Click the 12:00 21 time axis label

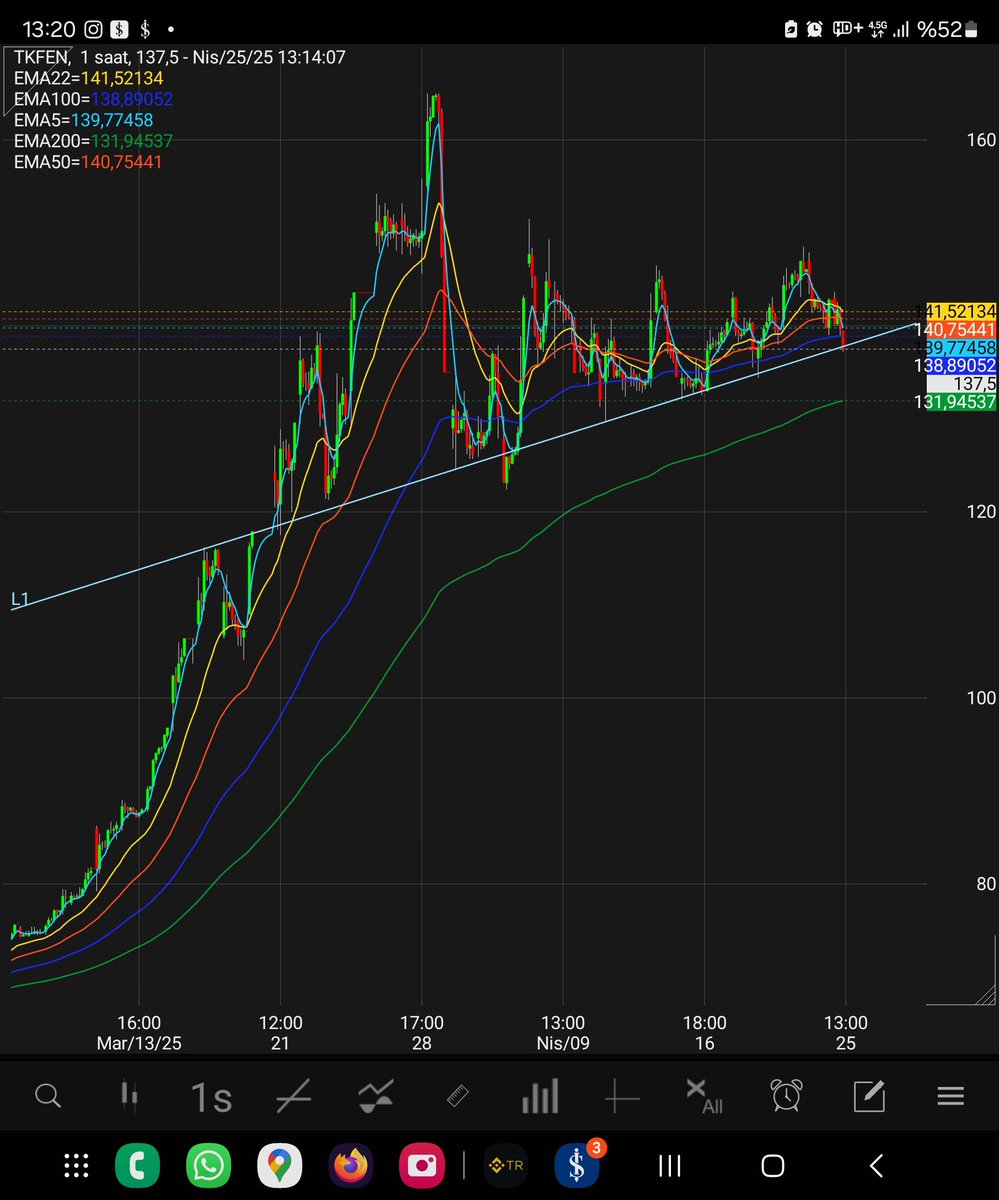pyautogui.click(x=280, y=1032)
